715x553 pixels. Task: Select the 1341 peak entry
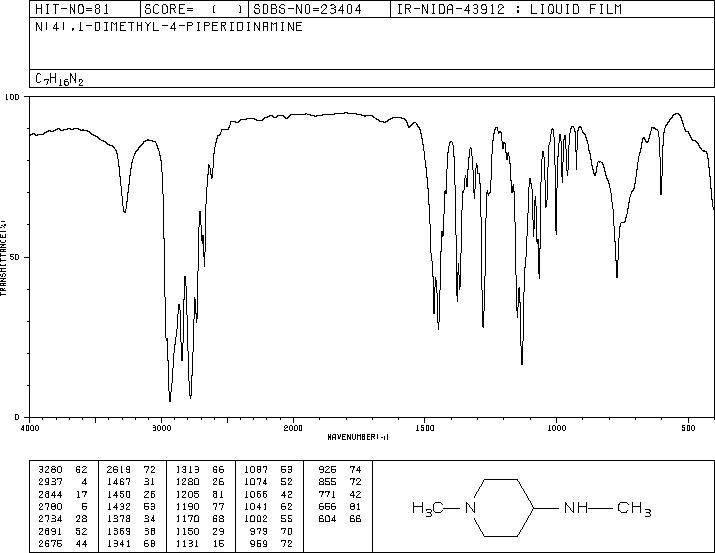131,544
